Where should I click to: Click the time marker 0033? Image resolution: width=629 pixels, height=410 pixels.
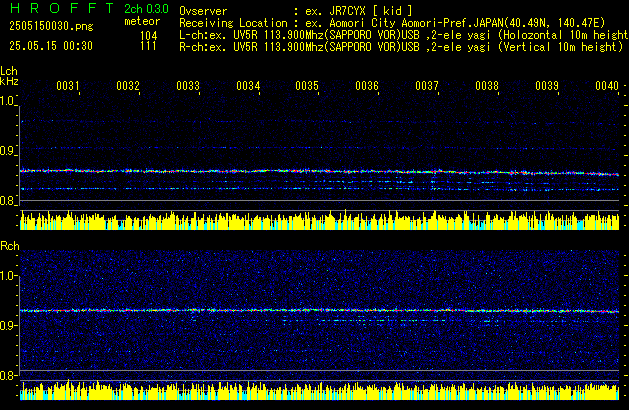[188, 86]
